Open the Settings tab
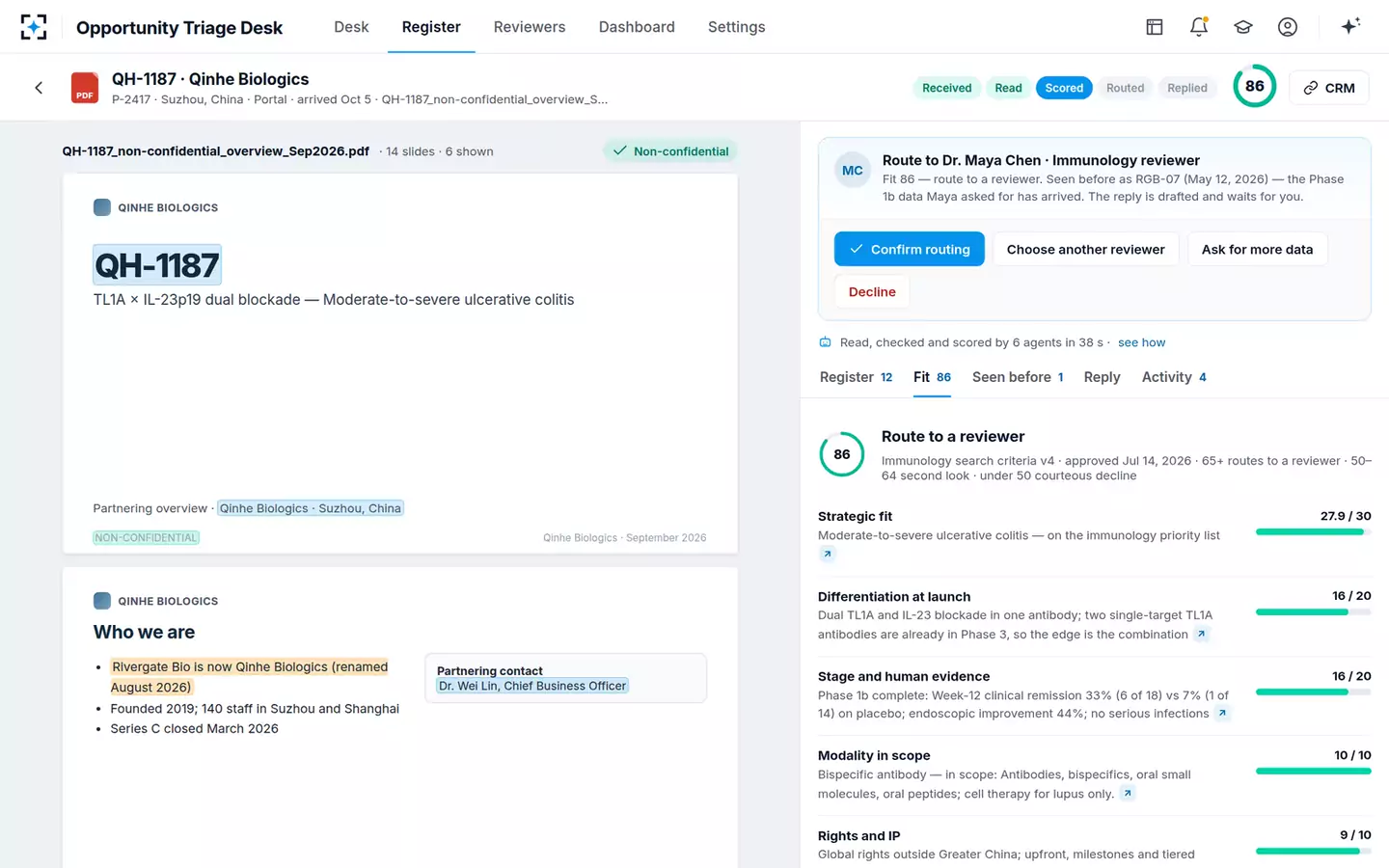 [x=736, y=27]
